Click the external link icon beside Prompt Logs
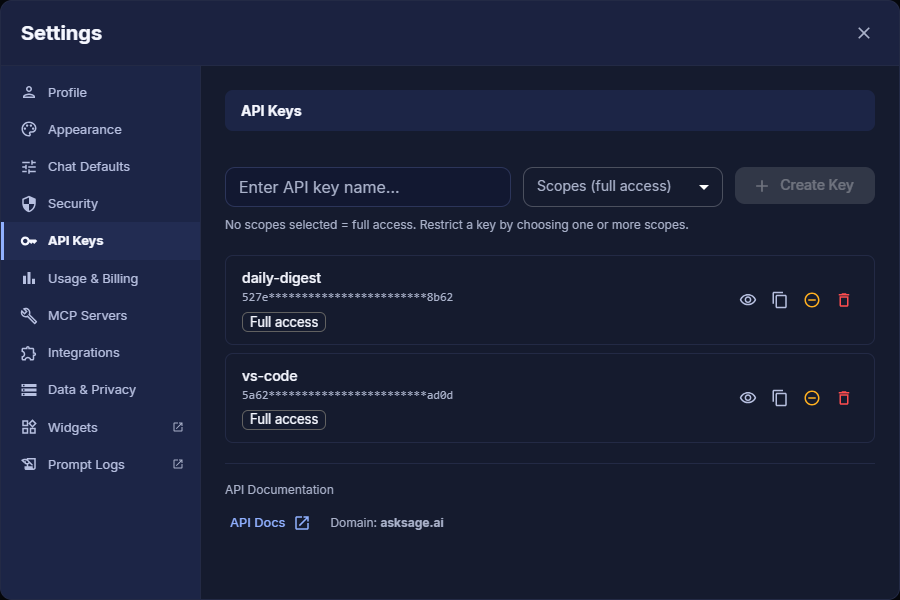The width and height of the screenshot is (900, 600). click(178, 464)
